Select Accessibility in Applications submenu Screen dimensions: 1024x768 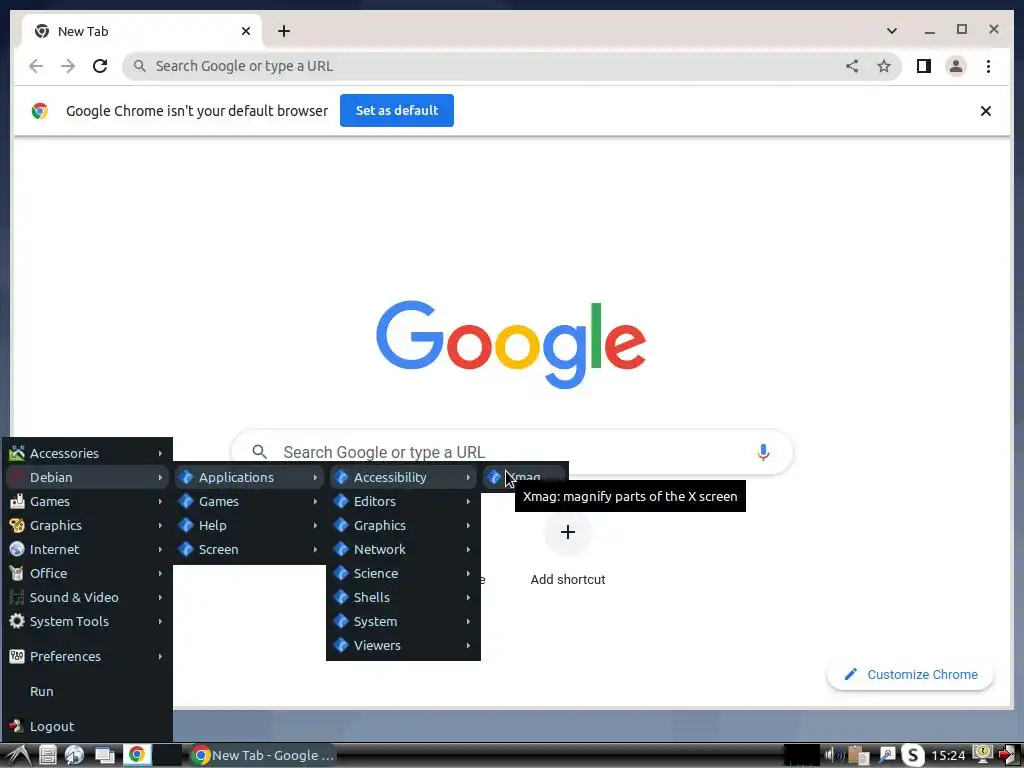tap(403, 477)
